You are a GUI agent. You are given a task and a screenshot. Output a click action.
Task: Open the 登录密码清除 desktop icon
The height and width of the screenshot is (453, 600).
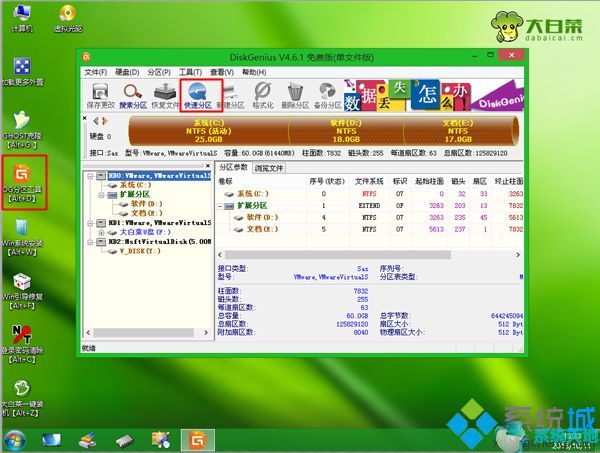22,344
